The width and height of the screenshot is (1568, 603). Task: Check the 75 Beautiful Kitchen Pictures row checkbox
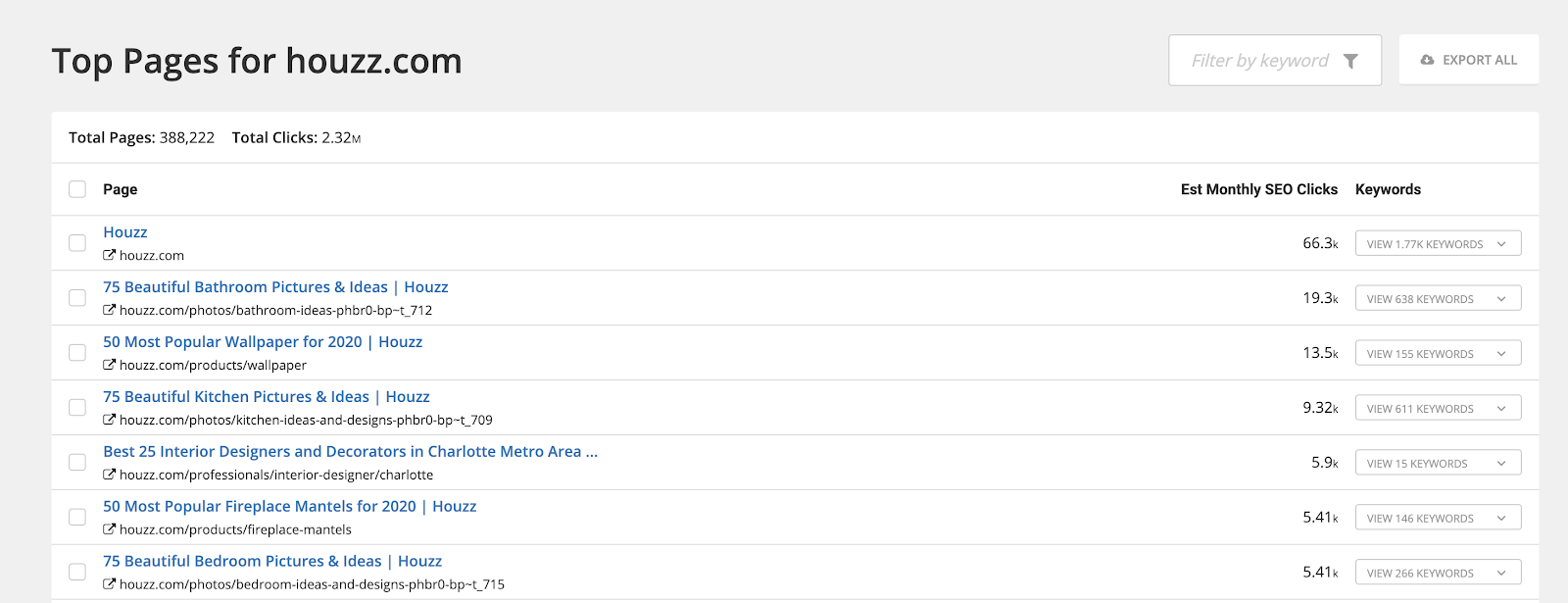[x=77, y=407]
